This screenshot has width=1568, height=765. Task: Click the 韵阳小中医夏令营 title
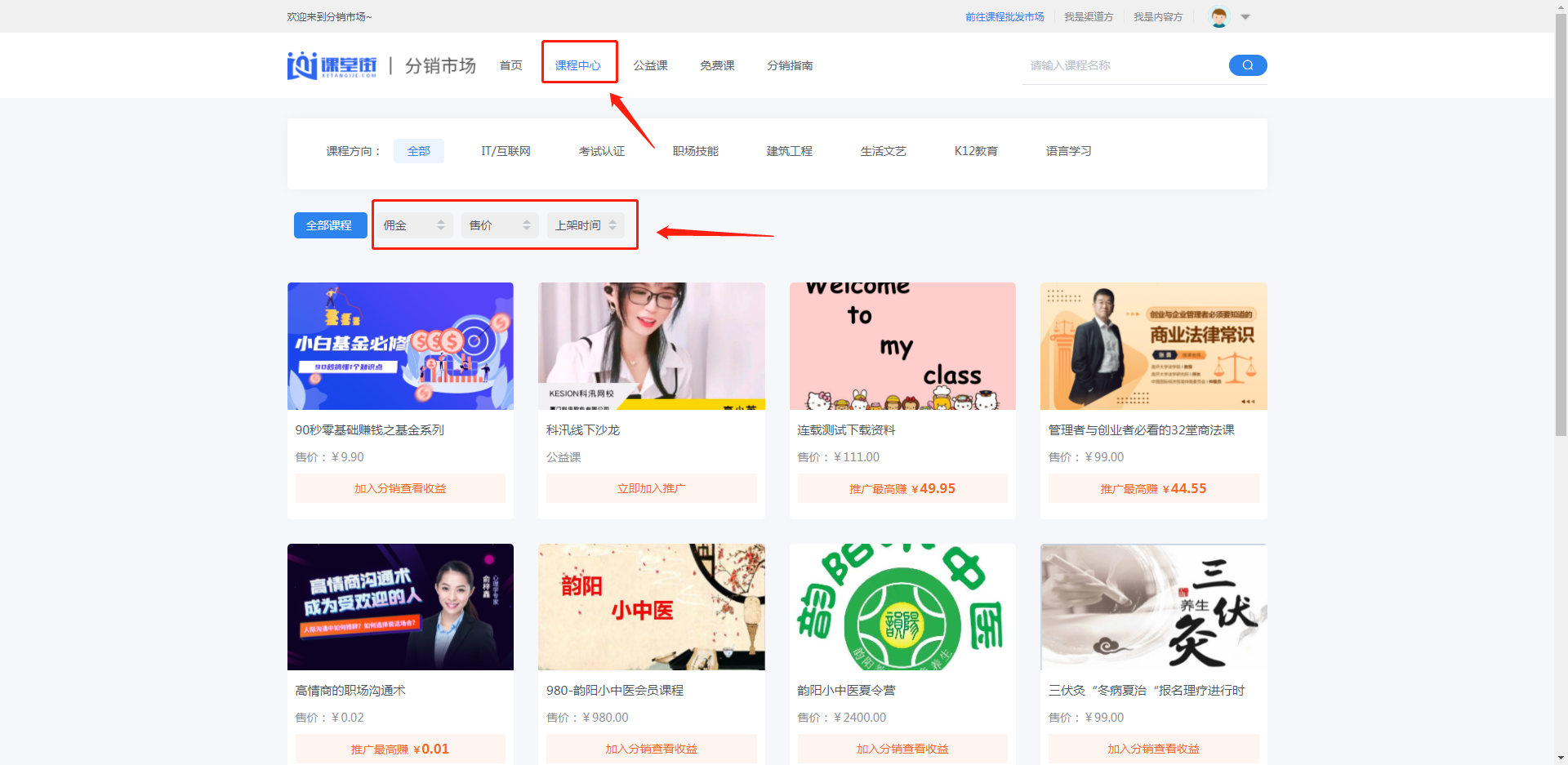[847, 690]
